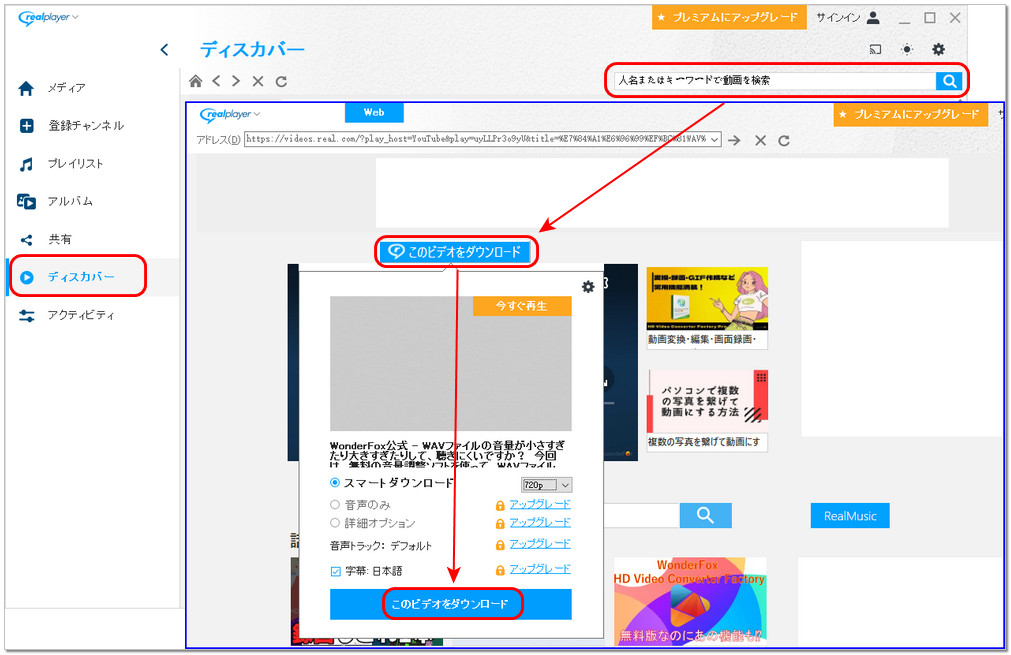Switch to the Web tab
Image resolution: width=1011 pixels, height=655 pixels.
[374, 113]
